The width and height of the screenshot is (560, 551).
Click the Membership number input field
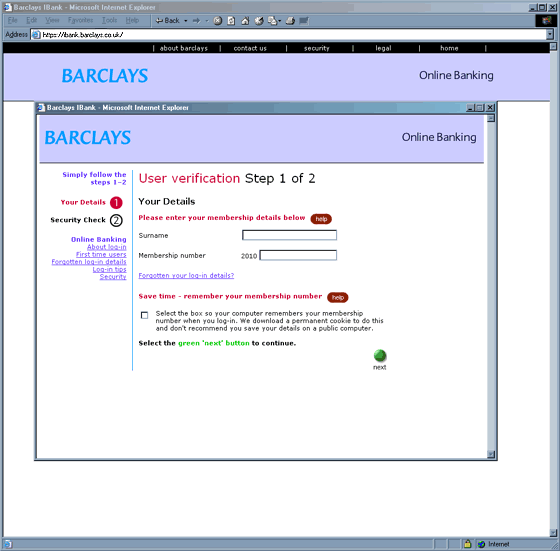(298, 255)
